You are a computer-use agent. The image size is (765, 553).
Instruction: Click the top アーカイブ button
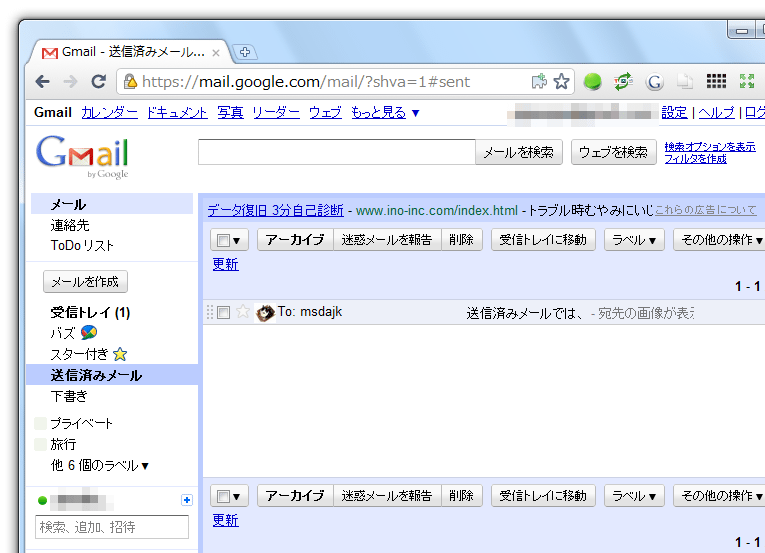pos(295,240)
